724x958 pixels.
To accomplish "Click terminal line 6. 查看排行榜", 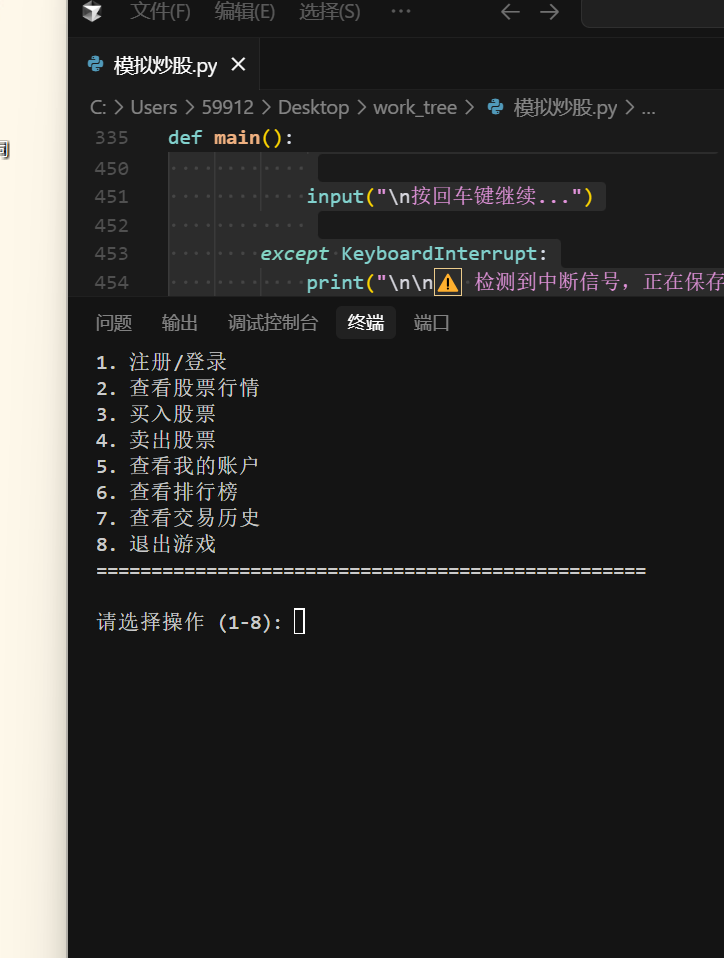I will [167, 492].
